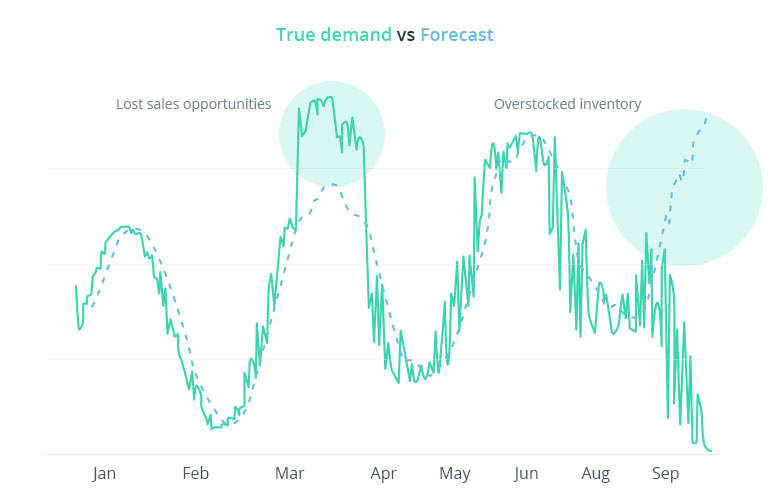Click the large green Overstocked highlight circle
Image resolution: width=770 pixels, height=500 pixels.
[x=685, y=187]
